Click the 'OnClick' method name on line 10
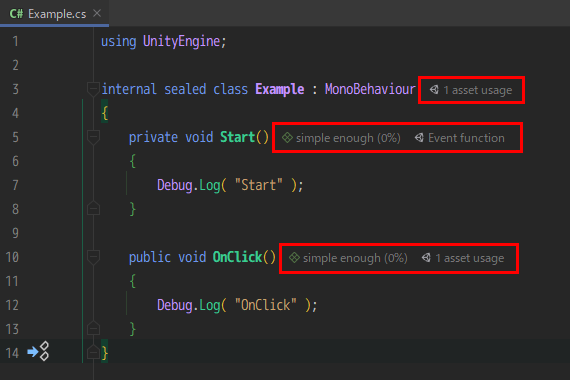 point(237,257)
